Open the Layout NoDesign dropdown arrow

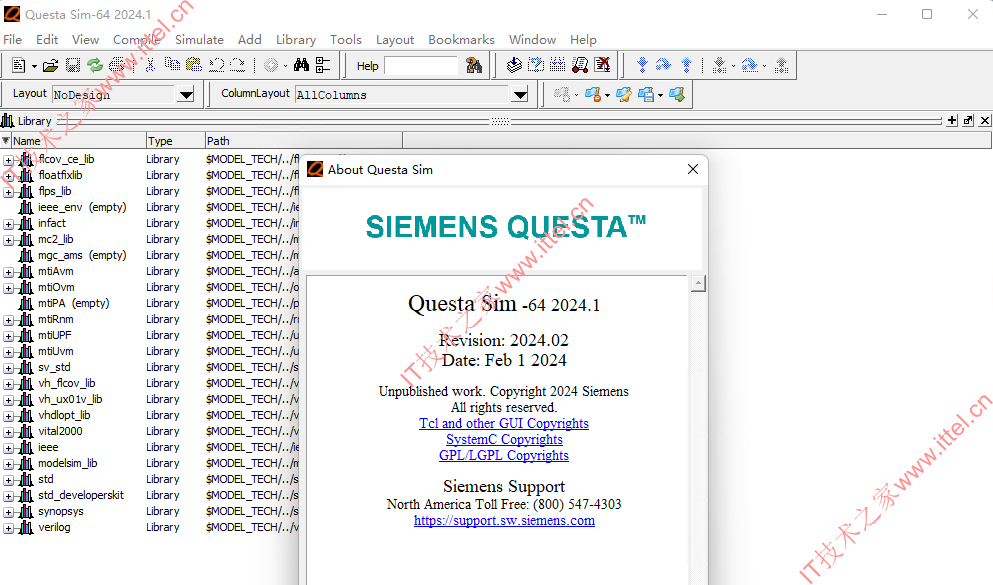click(186, 95)
